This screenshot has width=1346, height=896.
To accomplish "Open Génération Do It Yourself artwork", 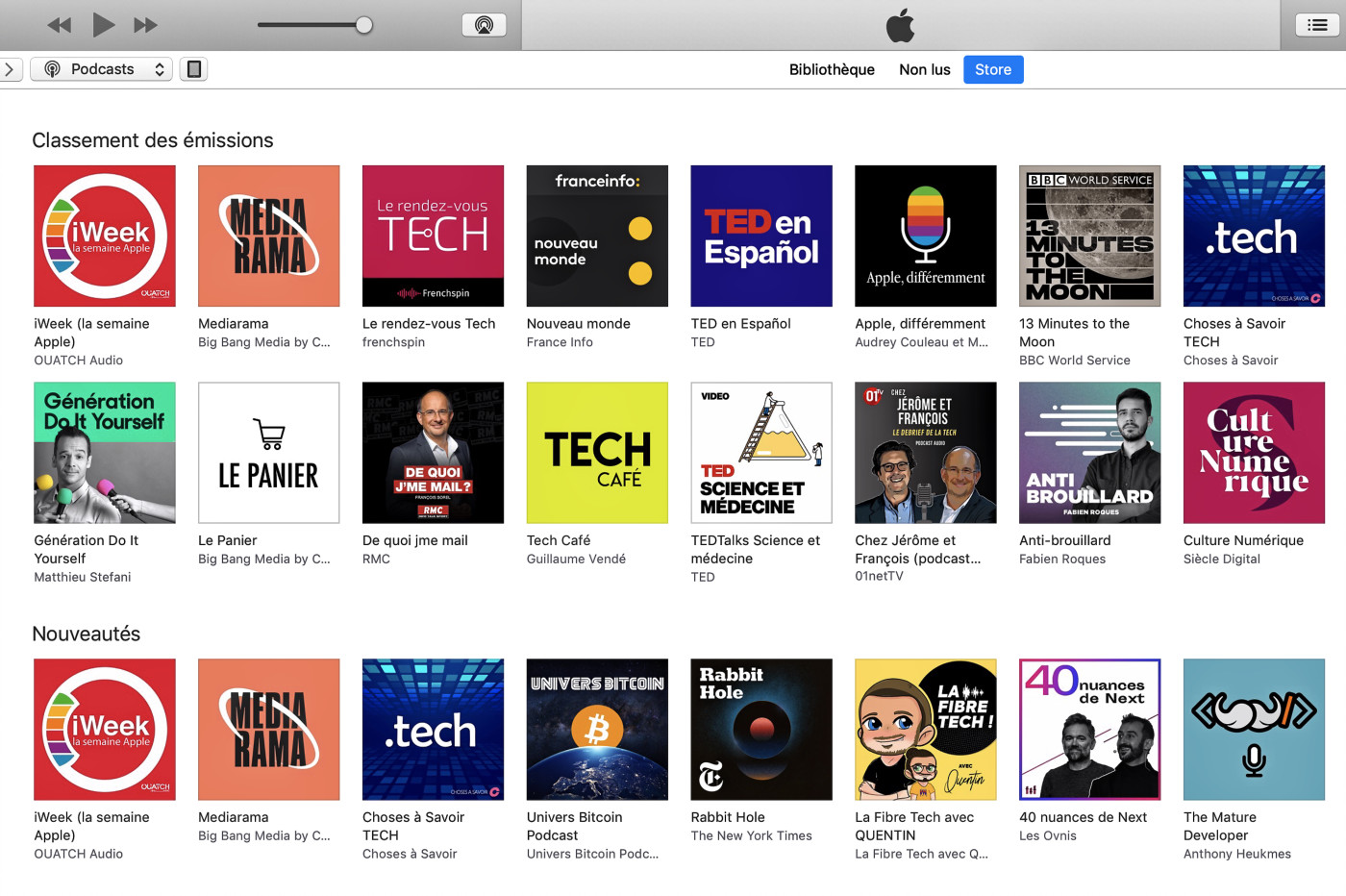I will point(105,453).
